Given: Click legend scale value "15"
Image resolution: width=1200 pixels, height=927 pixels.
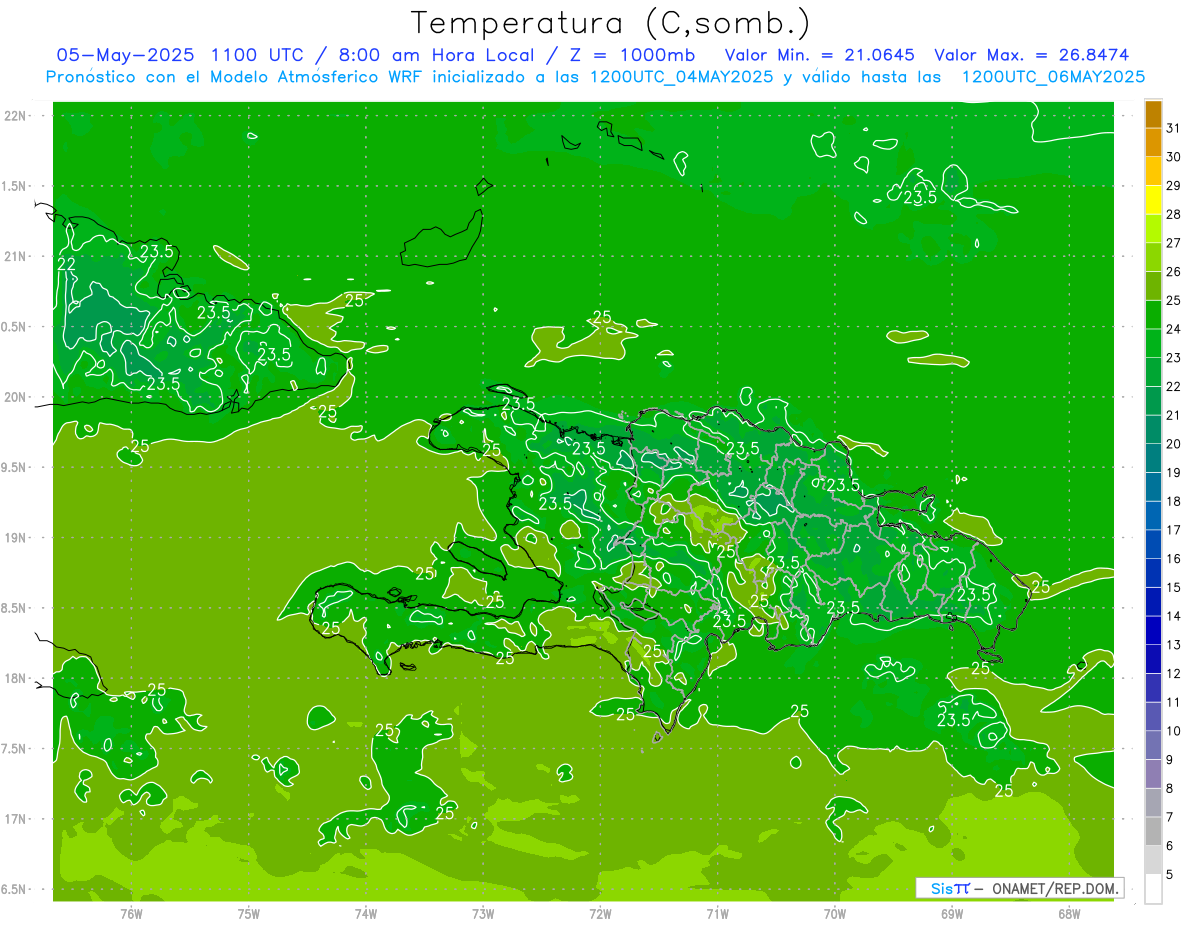Looking at the screenshot, I should tap(1173, 587).
